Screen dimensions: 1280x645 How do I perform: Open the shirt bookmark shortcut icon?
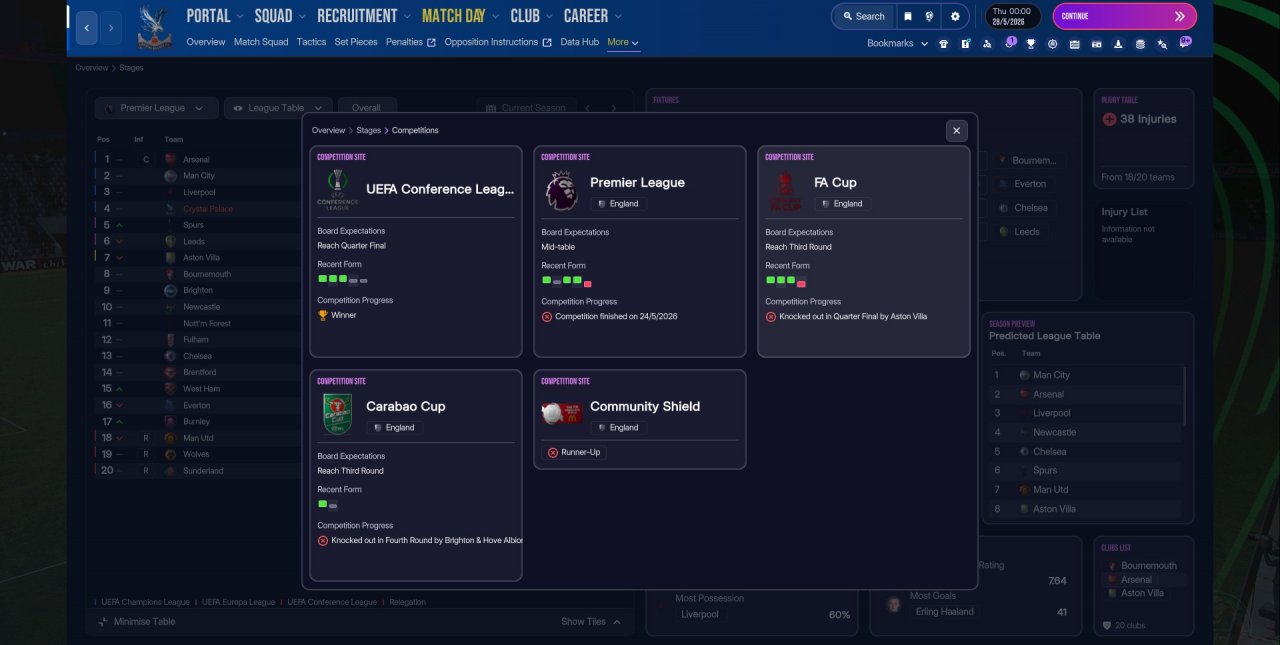(943, 44)
